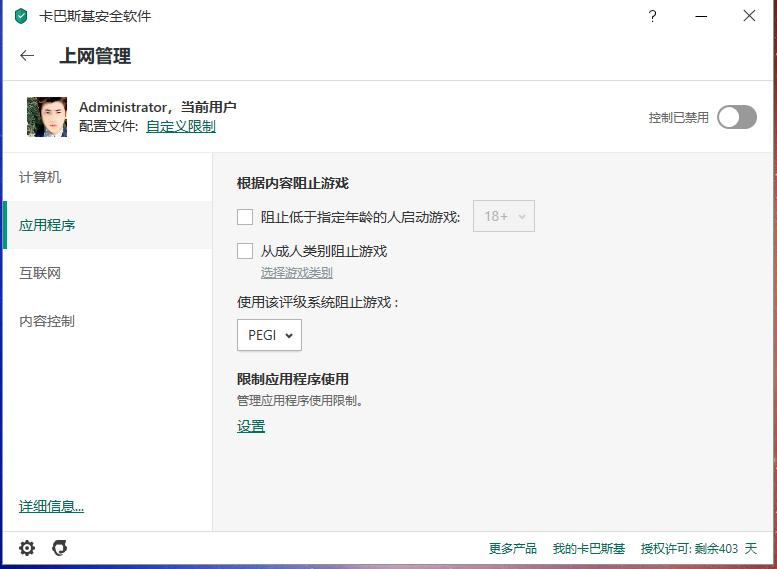Switch to the 互联网 sidebar tab
This screenshot has width=777, height=569.
point(108,273)
